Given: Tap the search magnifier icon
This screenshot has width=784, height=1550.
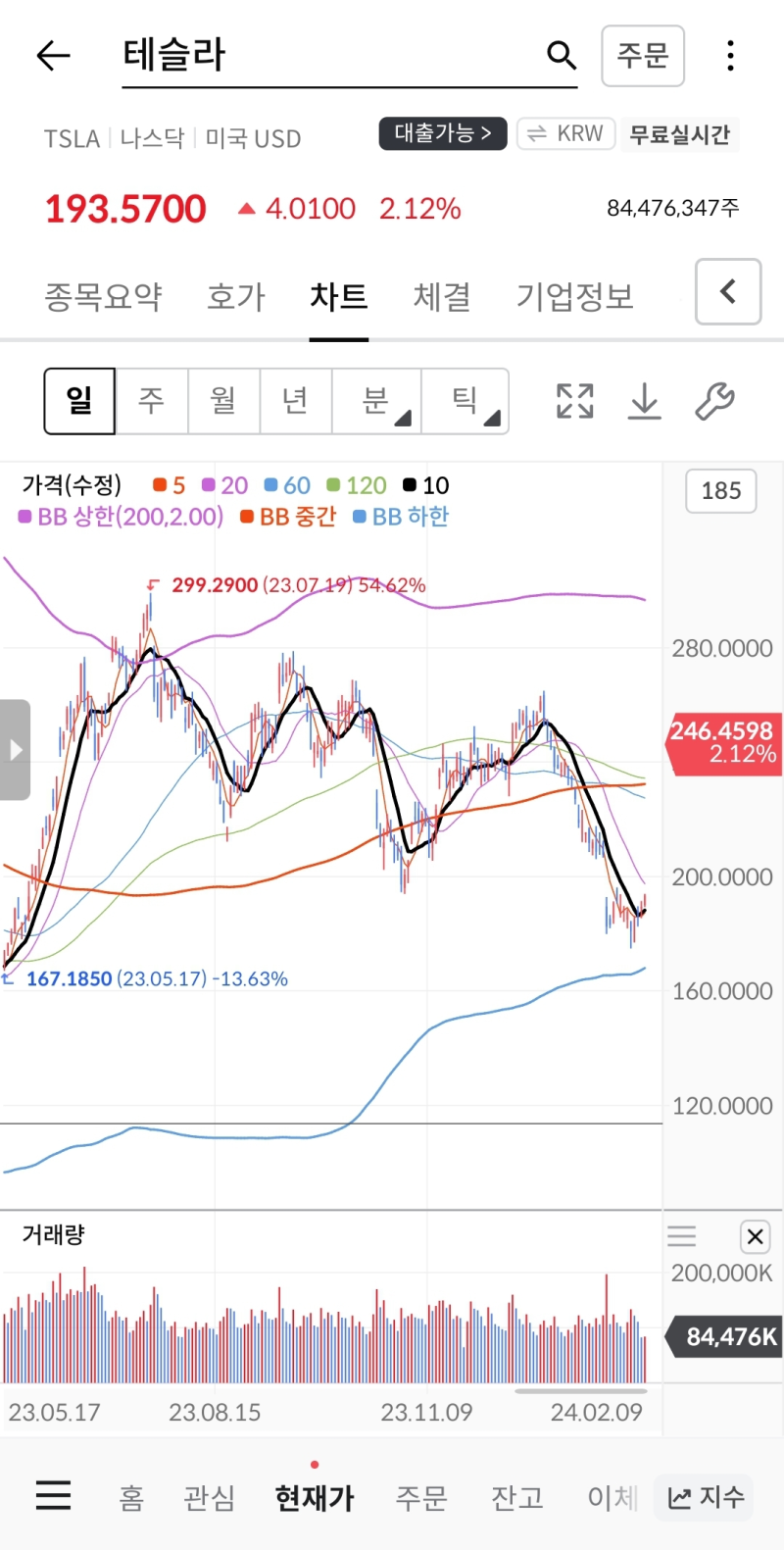Looking at the screenshot, I should coord(562,55).
